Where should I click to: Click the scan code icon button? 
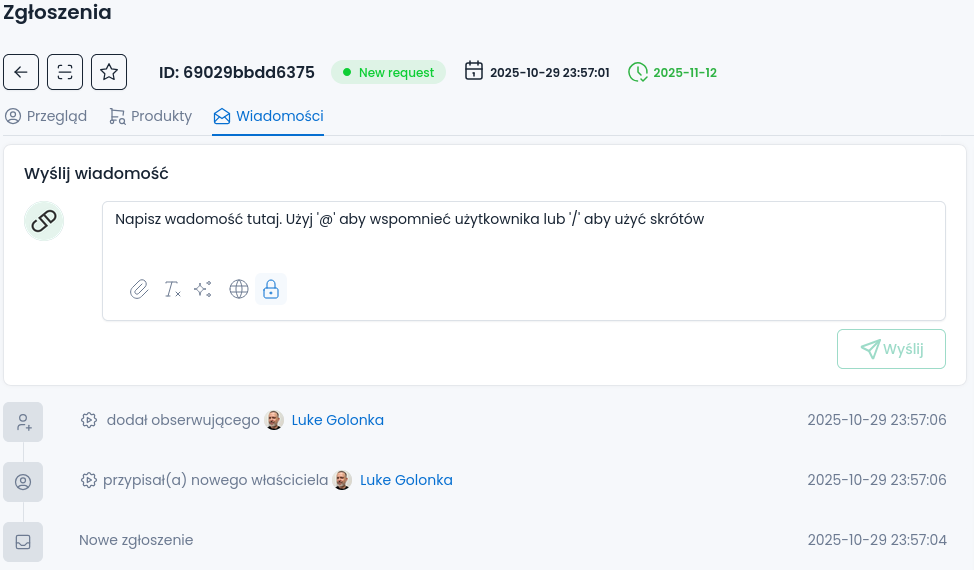[65, 72]
